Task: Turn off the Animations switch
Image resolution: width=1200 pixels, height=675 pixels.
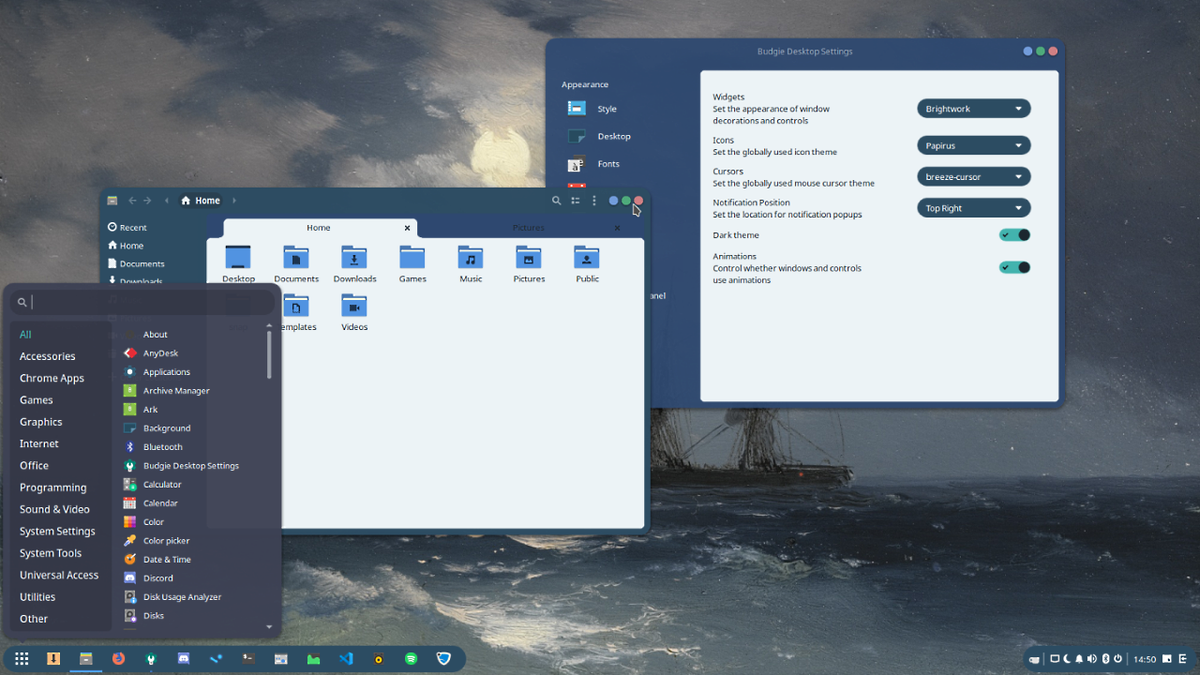Action: pos(1014,267)
